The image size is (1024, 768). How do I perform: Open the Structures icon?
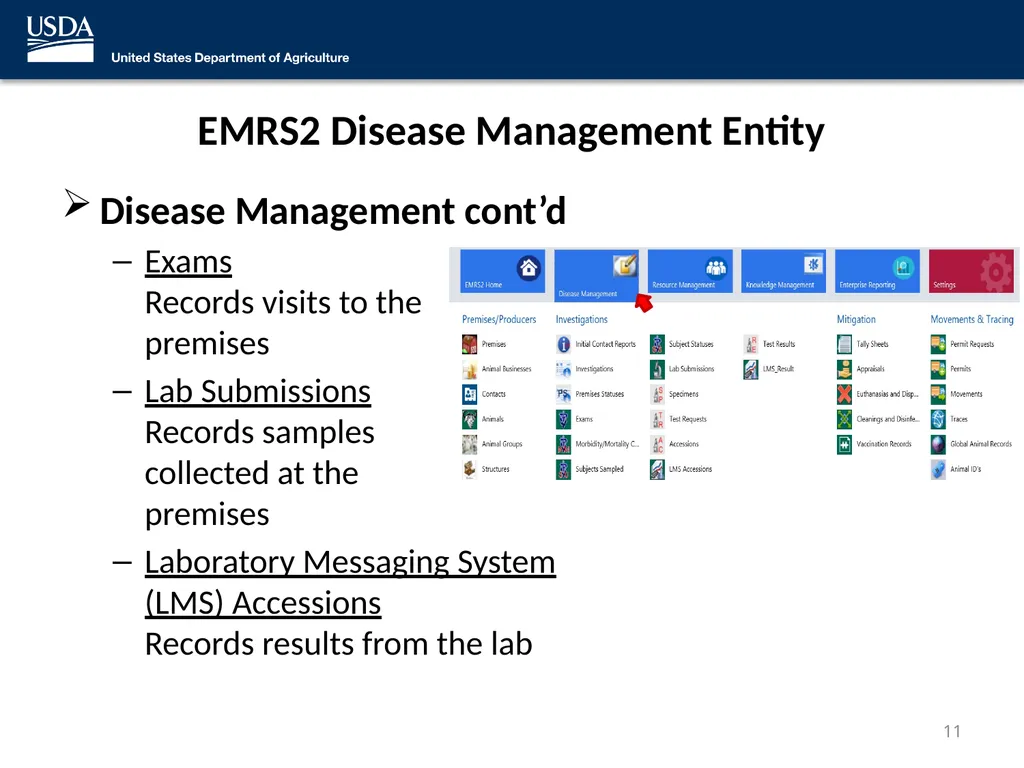pyautogui.click(x=470, y=469)
